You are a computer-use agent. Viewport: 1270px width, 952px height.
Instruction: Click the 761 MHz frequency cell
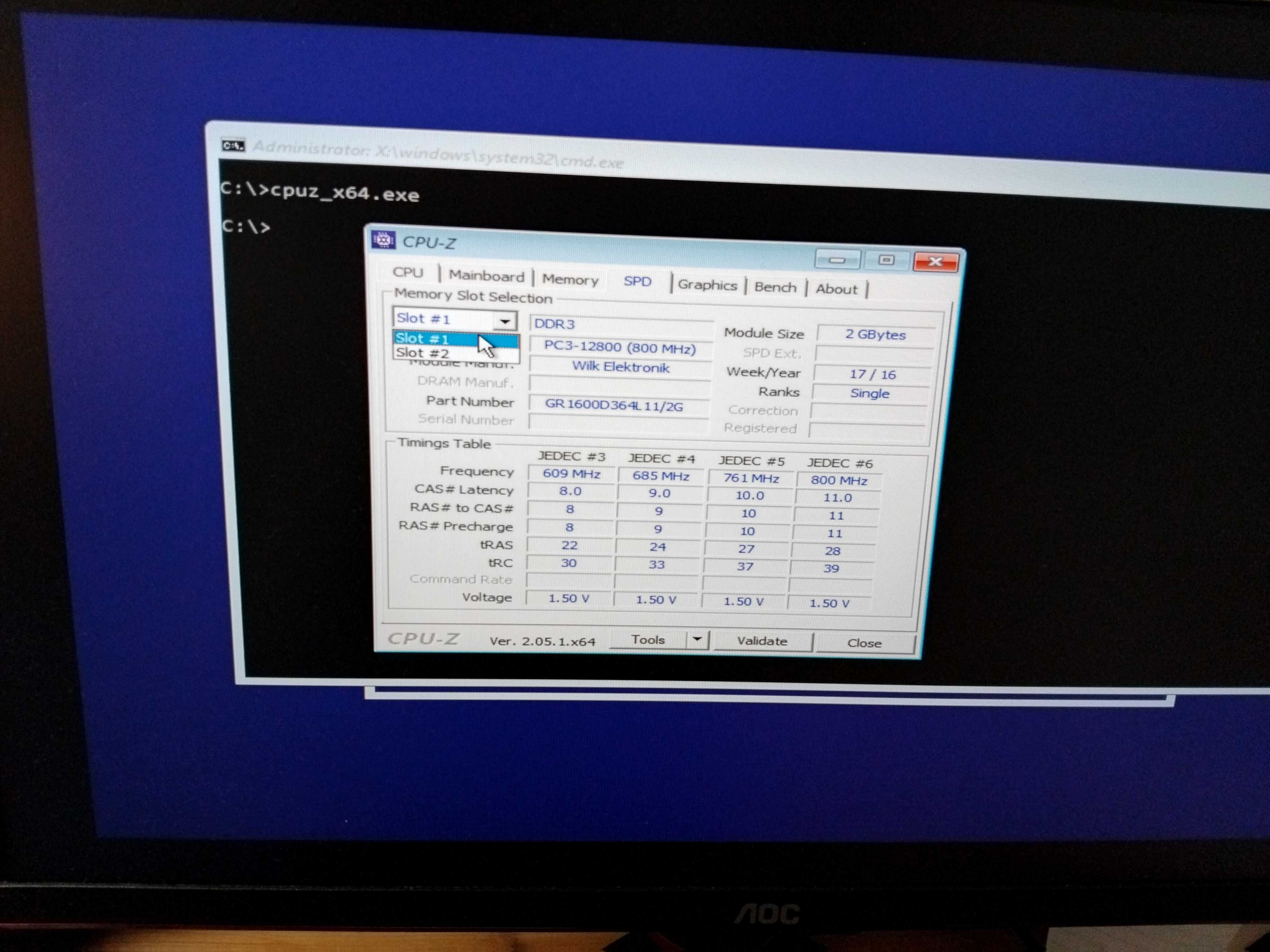[x=751, y=478]
